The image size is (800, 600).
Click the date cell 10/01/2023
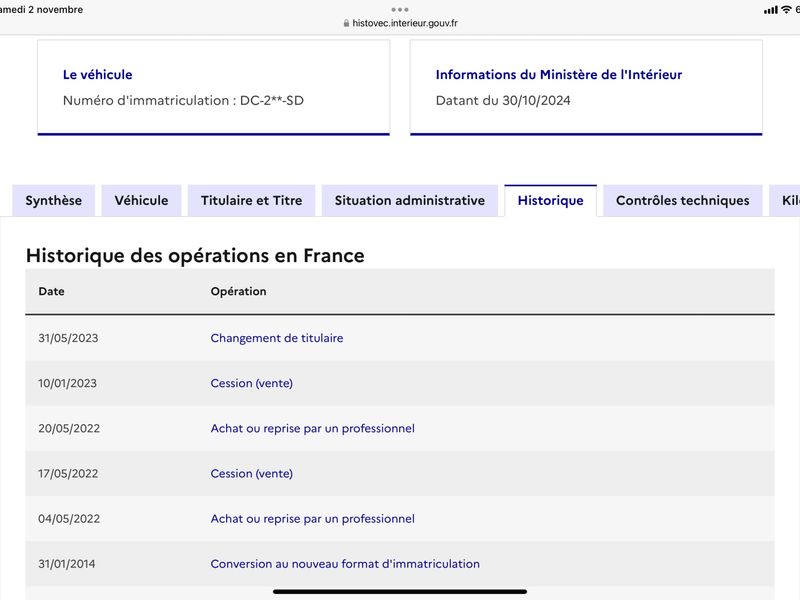pos(67,383)
